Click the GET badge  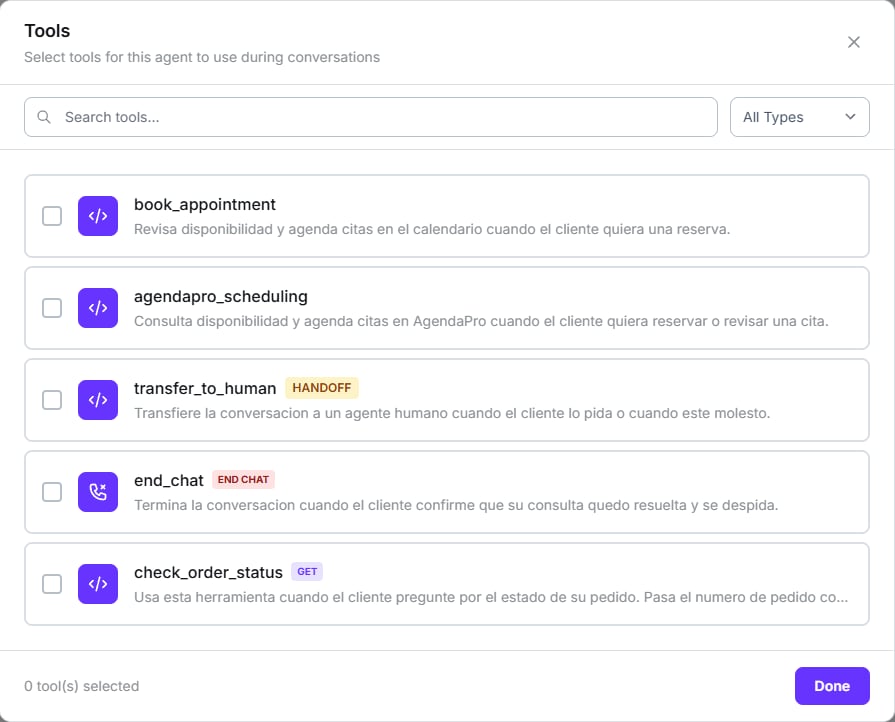(x=307, y=571)
